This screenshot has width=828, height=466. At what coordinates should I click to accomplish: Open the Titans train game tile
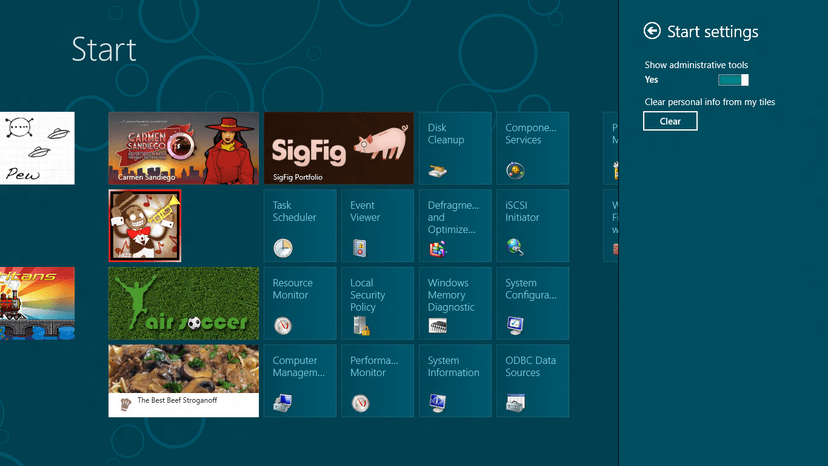(37, 303)
